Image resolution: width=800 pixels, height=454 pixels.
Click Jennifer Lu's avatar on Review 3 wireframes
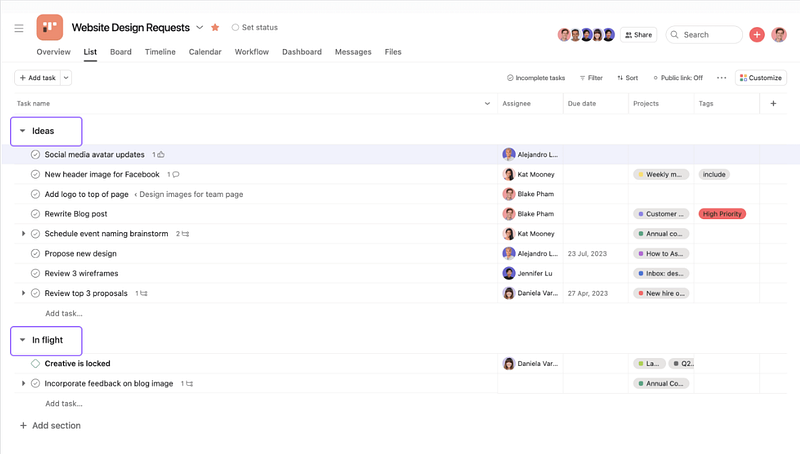click(x=509, y=273)
